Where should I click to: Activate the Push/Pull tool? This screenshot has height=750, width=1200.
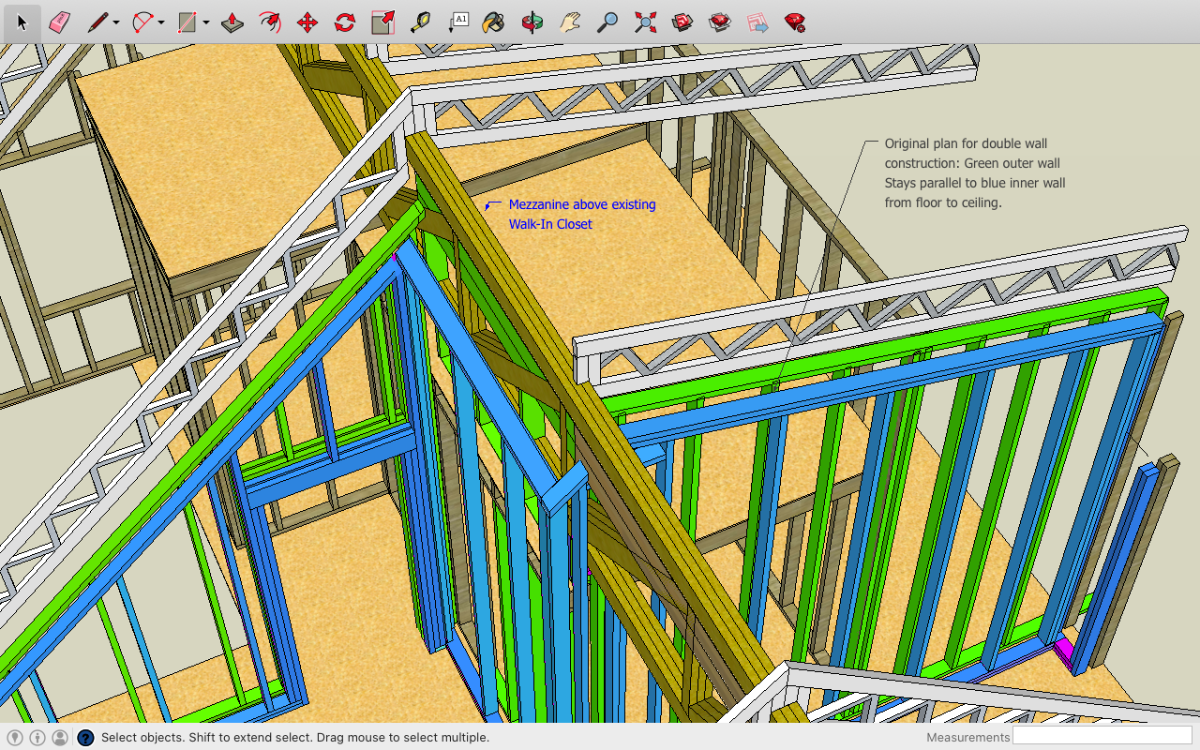[231, 22]
